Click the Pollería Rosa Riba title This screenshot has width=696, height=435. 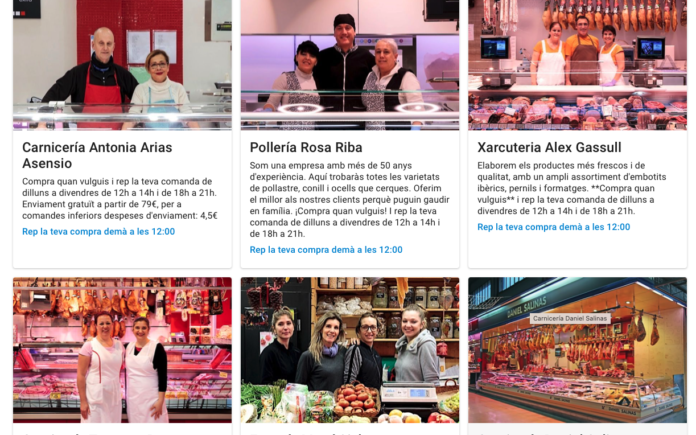click(x=306, y=147)
